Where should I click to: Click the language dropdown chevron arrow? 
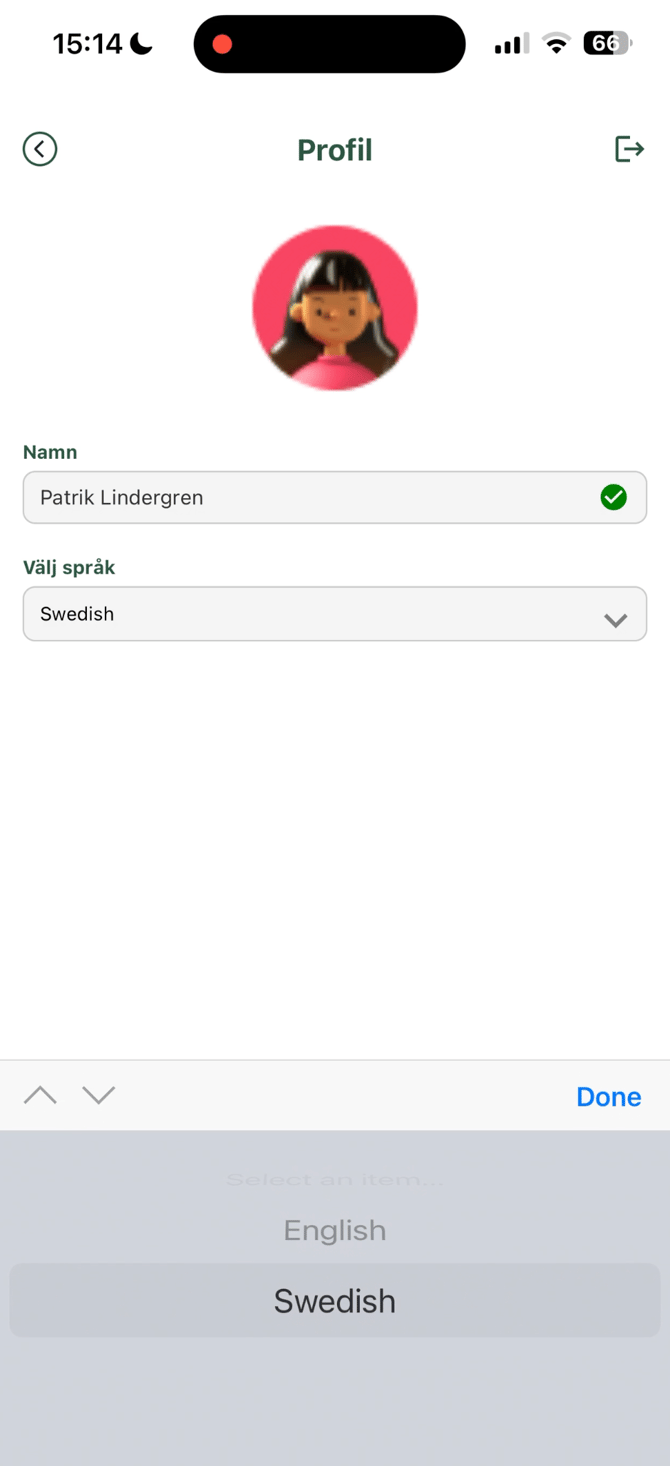point(616,620)
